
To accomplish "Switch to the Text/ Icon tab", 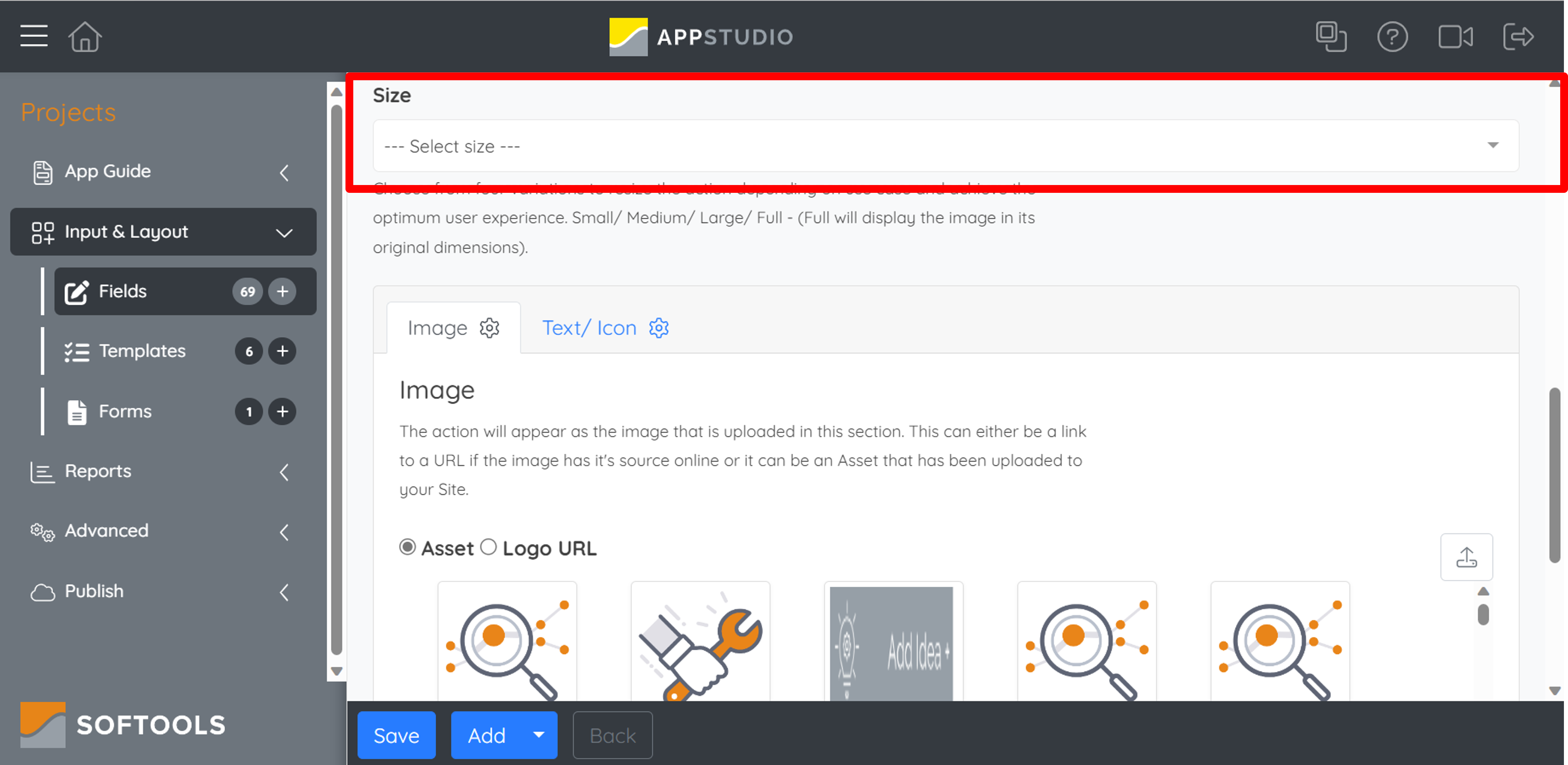I will point(605,328).
